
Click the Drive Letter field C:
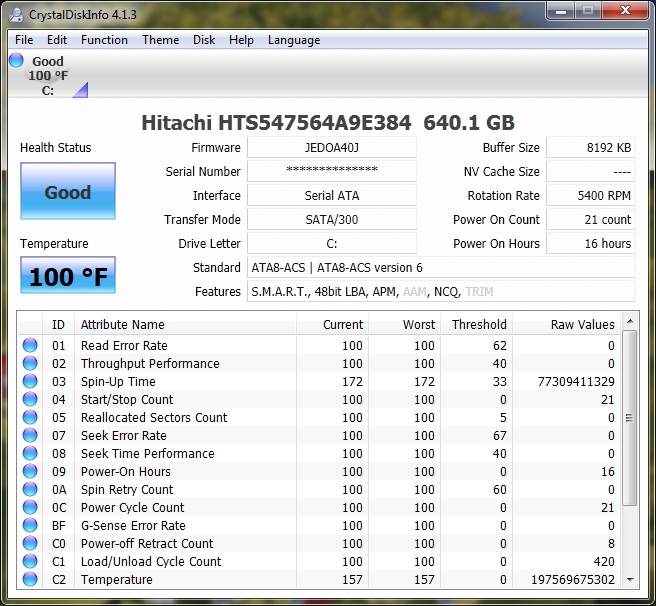pos(332,243)
